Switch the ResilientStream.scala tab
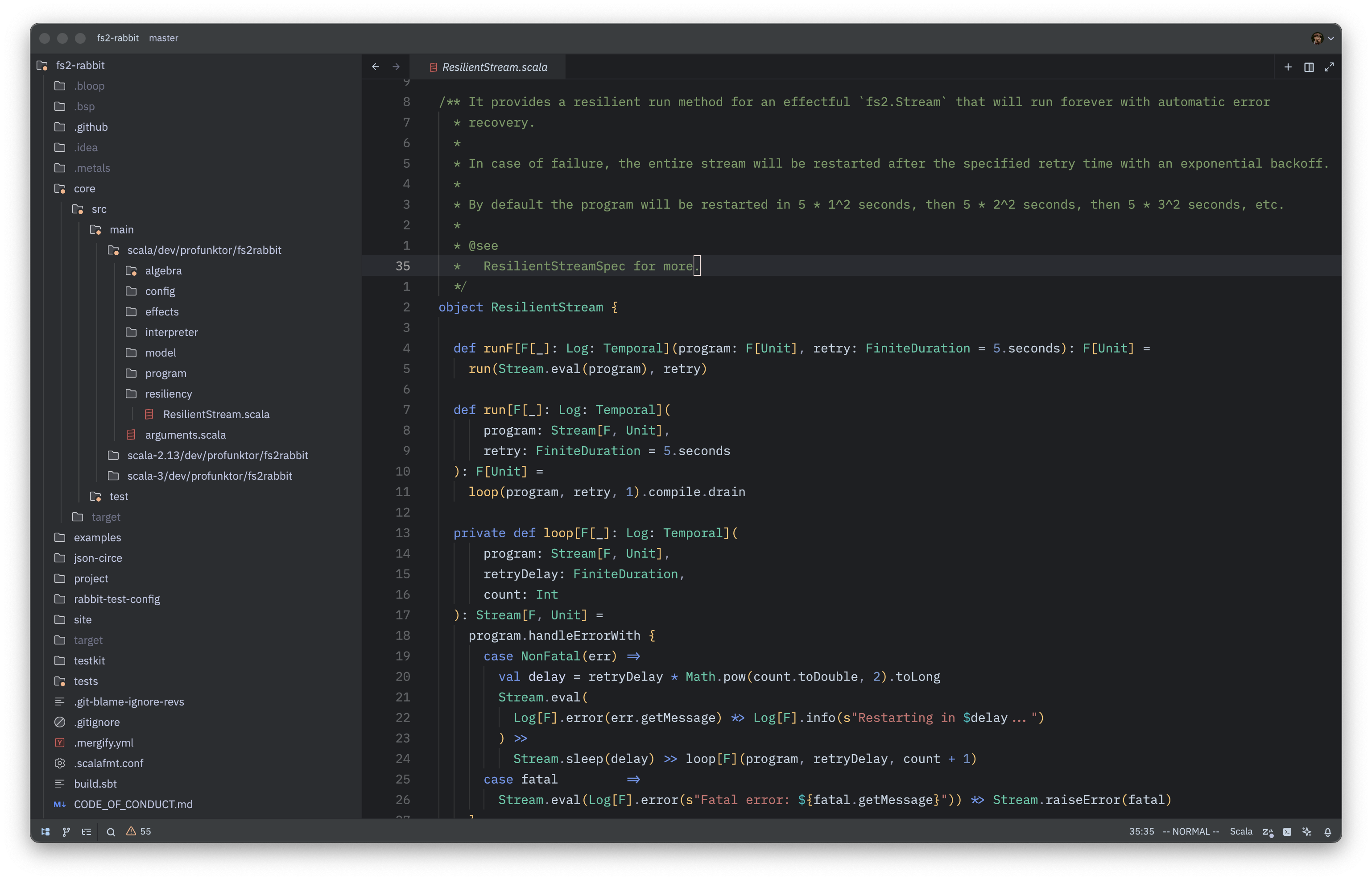The image size is (1372, 880). 488,67
